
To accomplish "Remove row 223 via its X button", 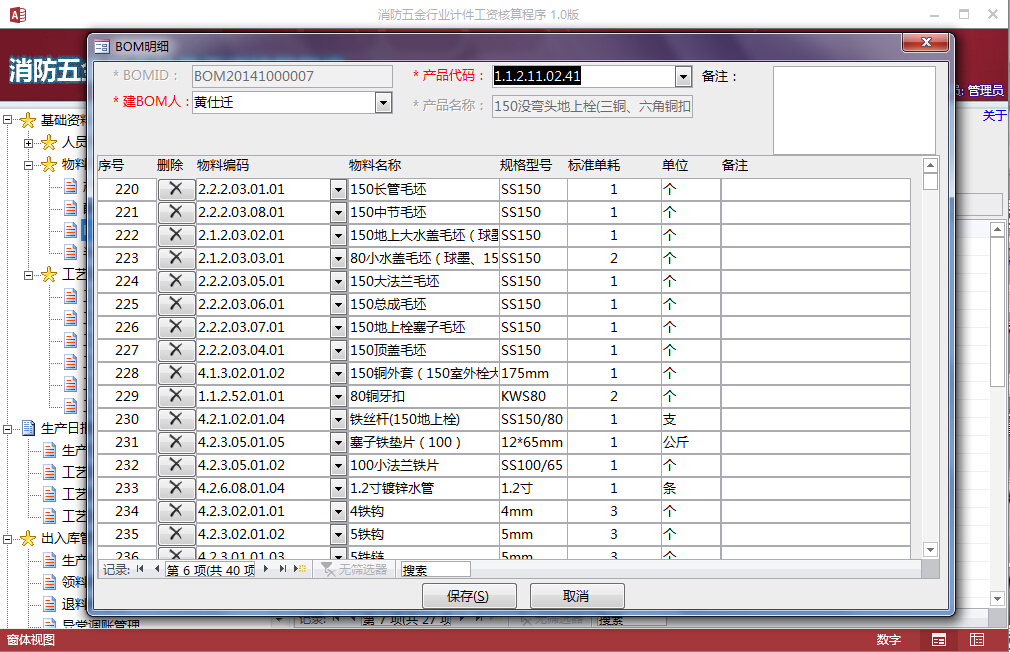I will coord(176,258).
